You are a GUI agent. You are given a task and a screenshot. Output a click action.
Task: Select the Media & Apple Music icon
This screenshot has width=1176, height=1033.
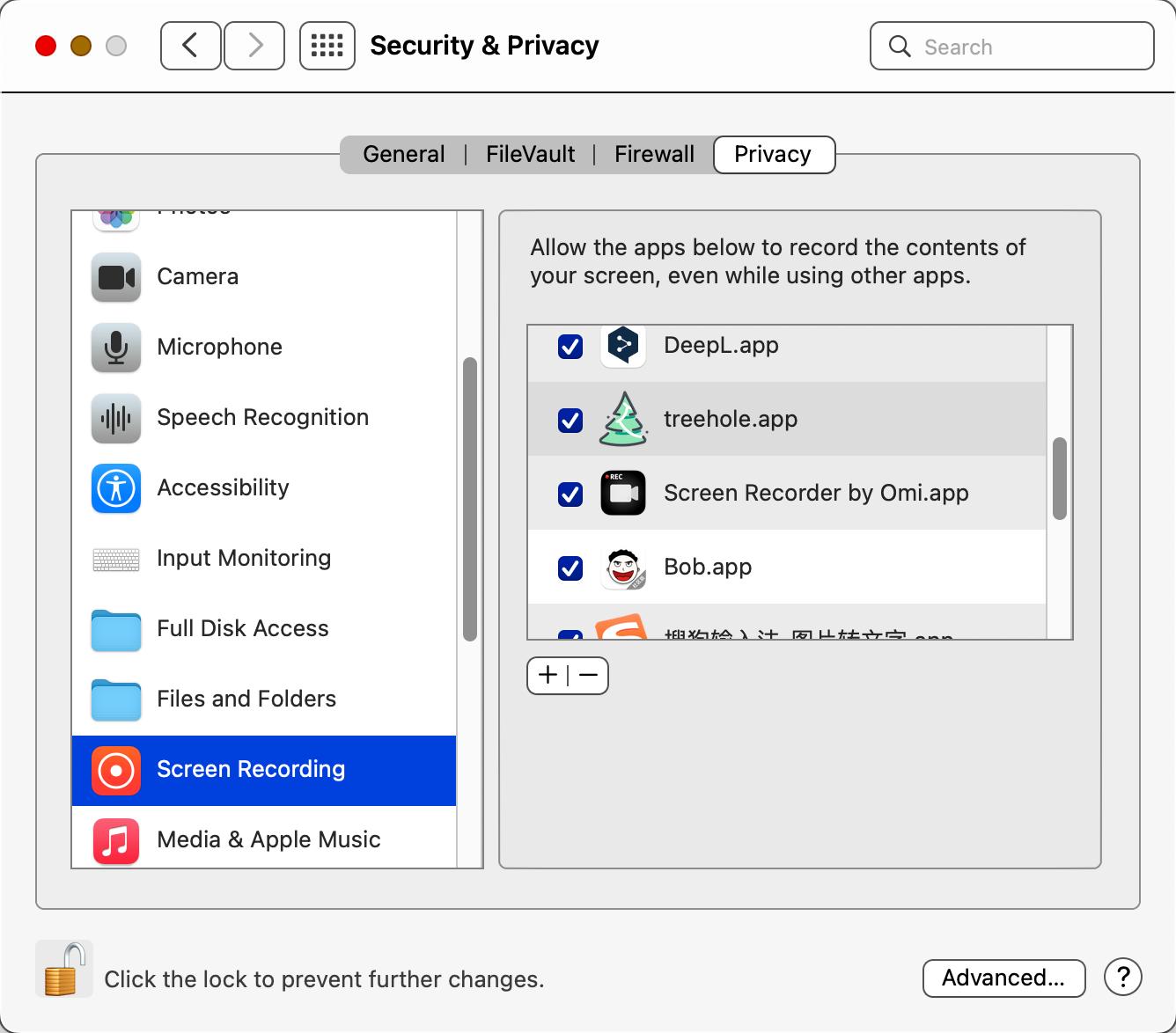(x=116, y=840)
